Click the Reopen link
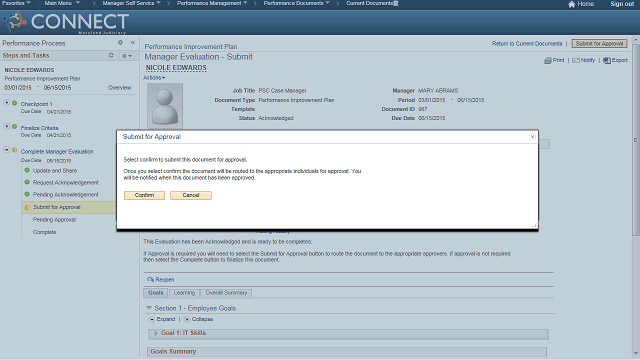 pyautogui.click(x=164, y=280)
